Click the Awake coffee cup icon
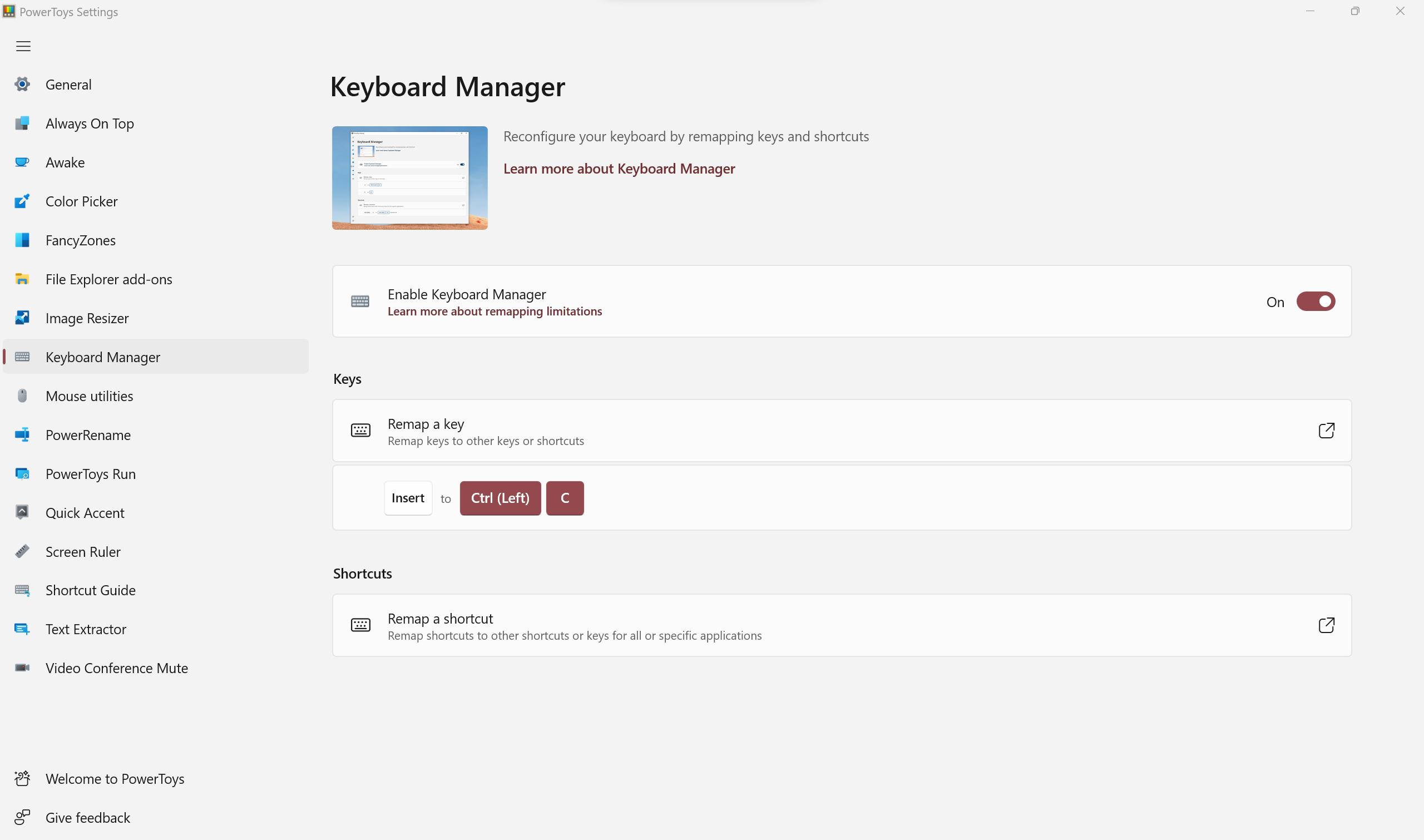This screenshot has height=840, width=1424. click(x=22, y=162)
